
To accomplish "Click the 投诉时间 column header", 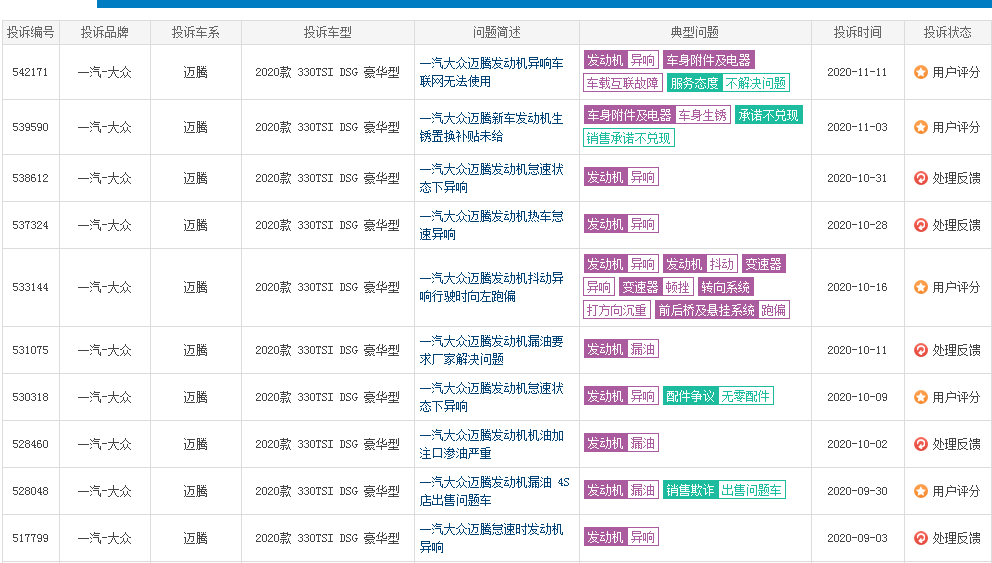I will point(857,32).
